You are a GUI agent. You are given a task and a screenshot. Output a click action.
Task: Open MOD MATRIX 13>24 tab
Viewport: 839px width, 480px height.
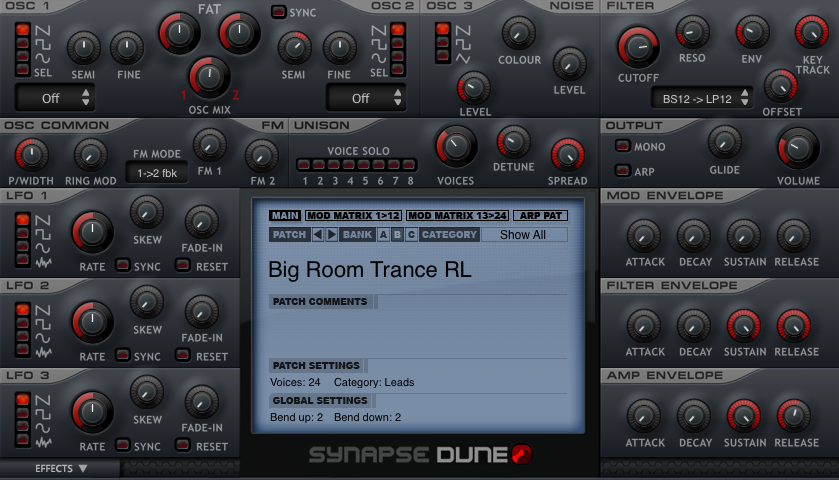[x=457, y=216]
